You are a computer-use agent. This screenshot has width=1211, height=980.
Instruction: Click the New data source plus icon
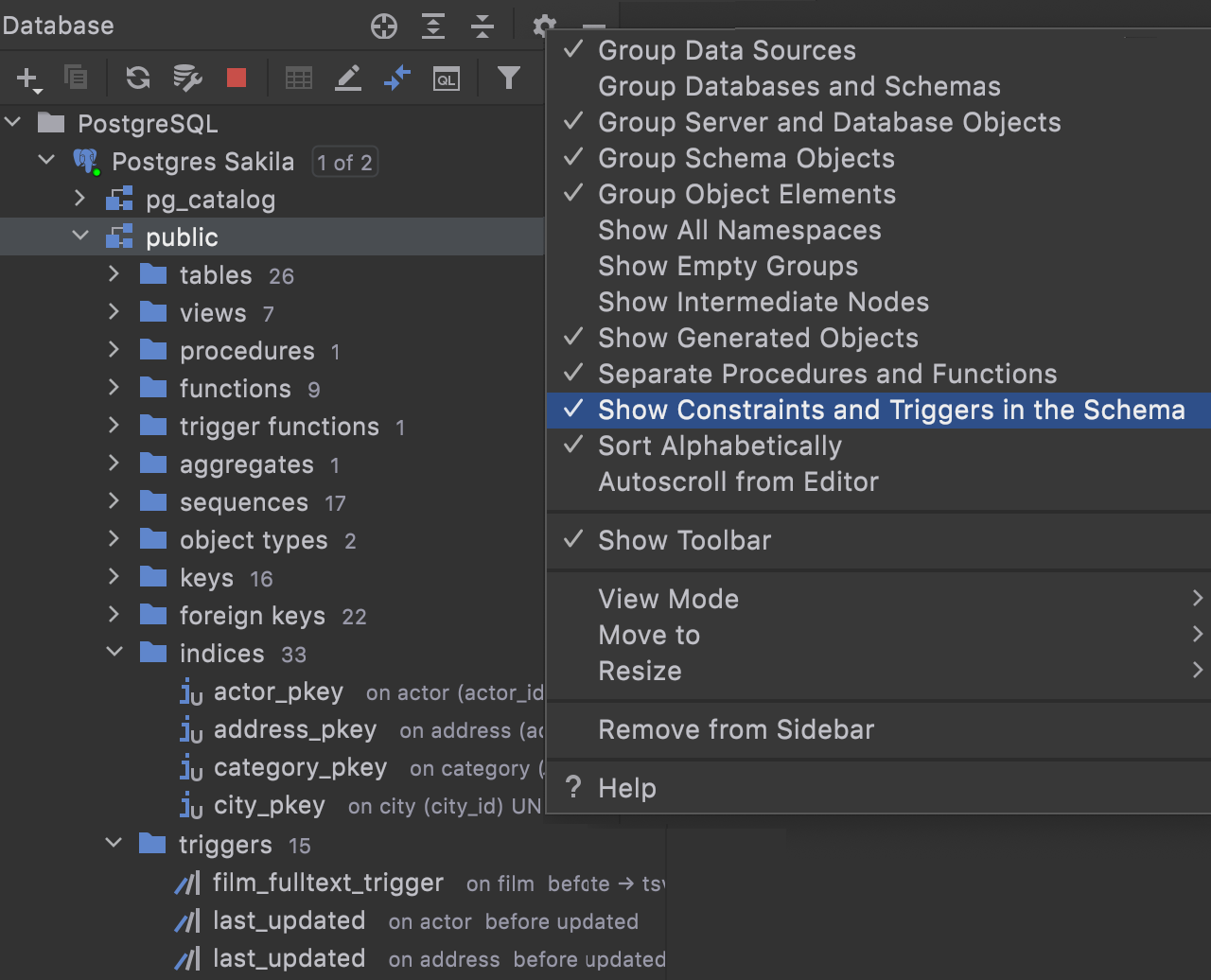coord(28,79)
